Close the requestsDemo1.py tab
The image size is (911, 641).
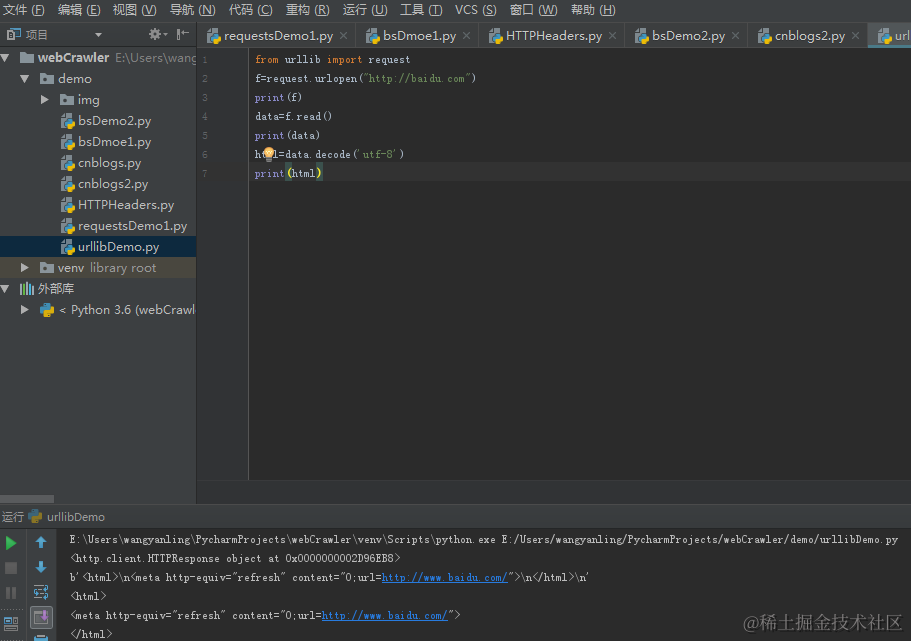tap(344, 35)
